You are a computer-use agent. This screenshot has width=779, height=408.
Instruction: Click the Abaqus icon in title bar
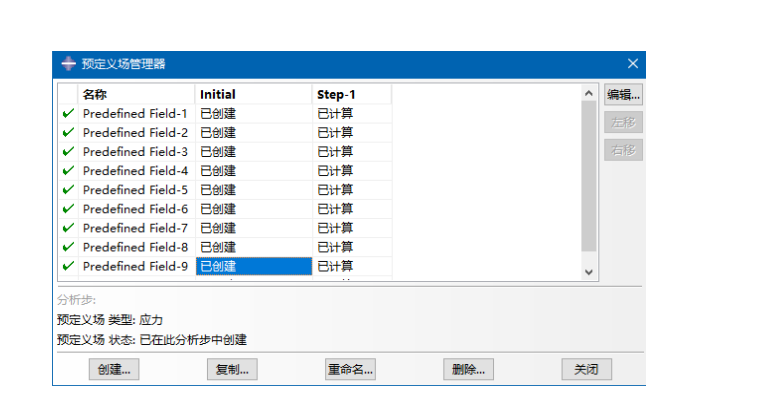tap(68, 64)
